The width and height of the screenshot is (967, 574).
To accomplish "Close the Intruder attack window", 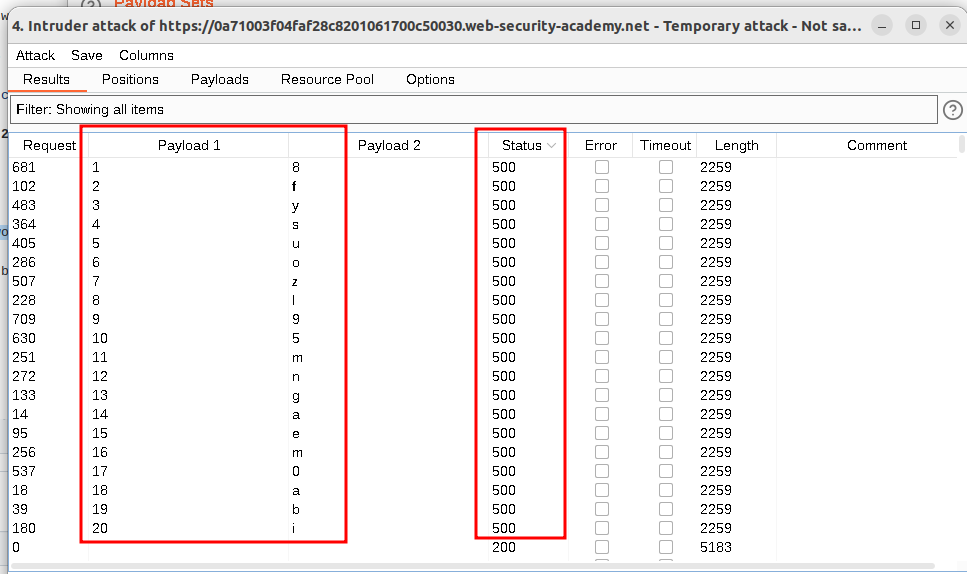I will click(950, 25).
